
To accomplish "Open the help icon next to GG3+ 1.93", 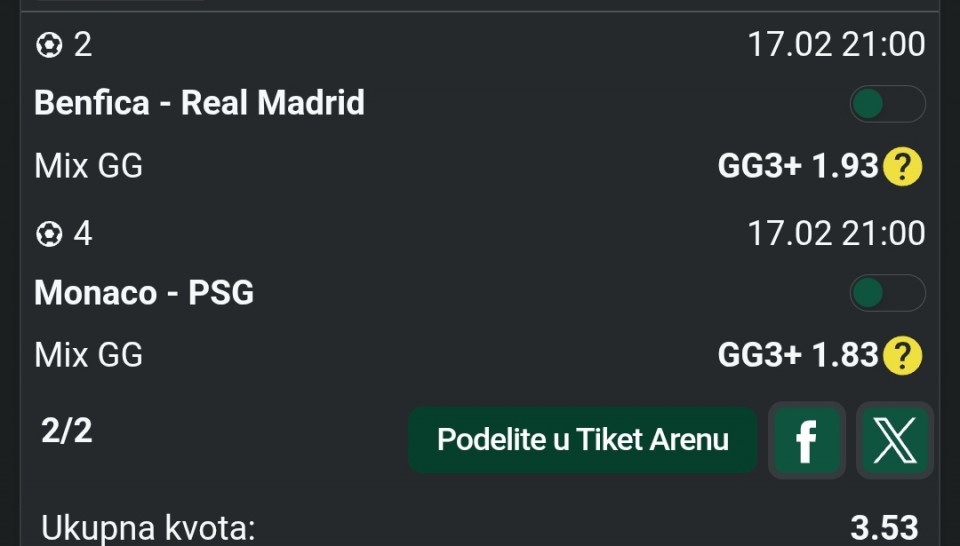I will coord(902,166).
